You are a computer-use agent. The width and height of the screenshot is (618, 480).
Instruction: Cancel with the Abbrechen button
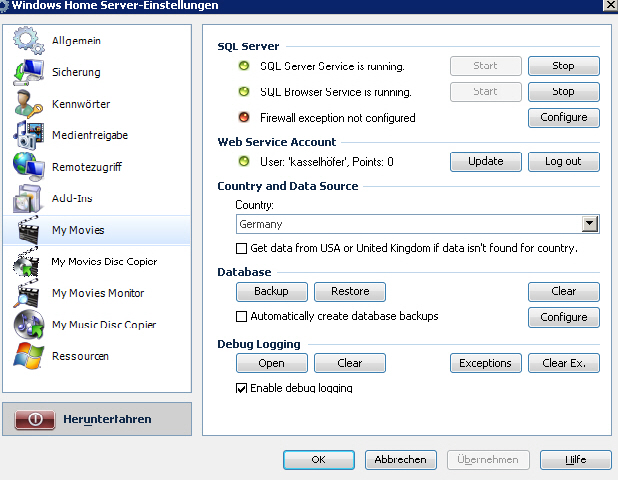coord(400,460)
